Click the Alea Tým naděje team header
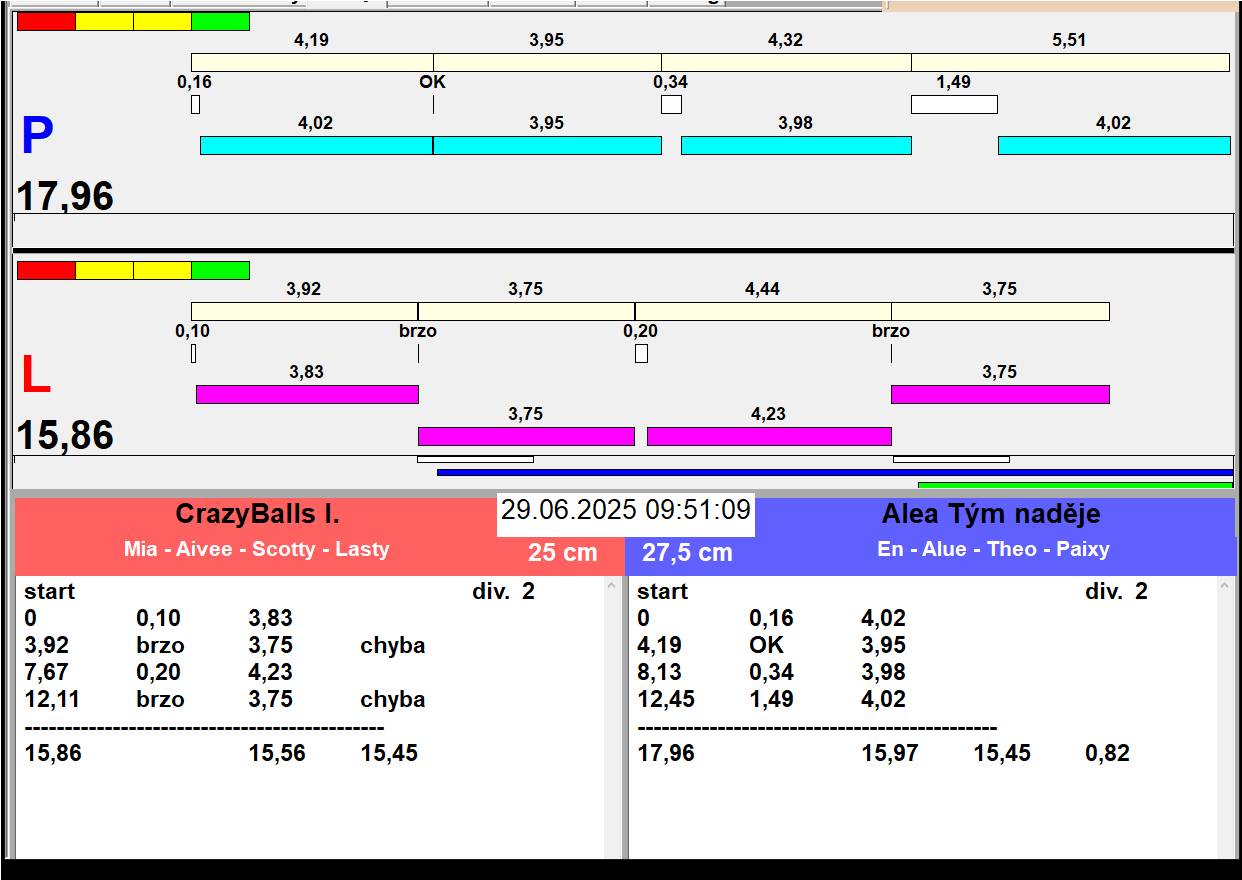1242x880 pixels. pyautogui.click(x=990, y=514)
